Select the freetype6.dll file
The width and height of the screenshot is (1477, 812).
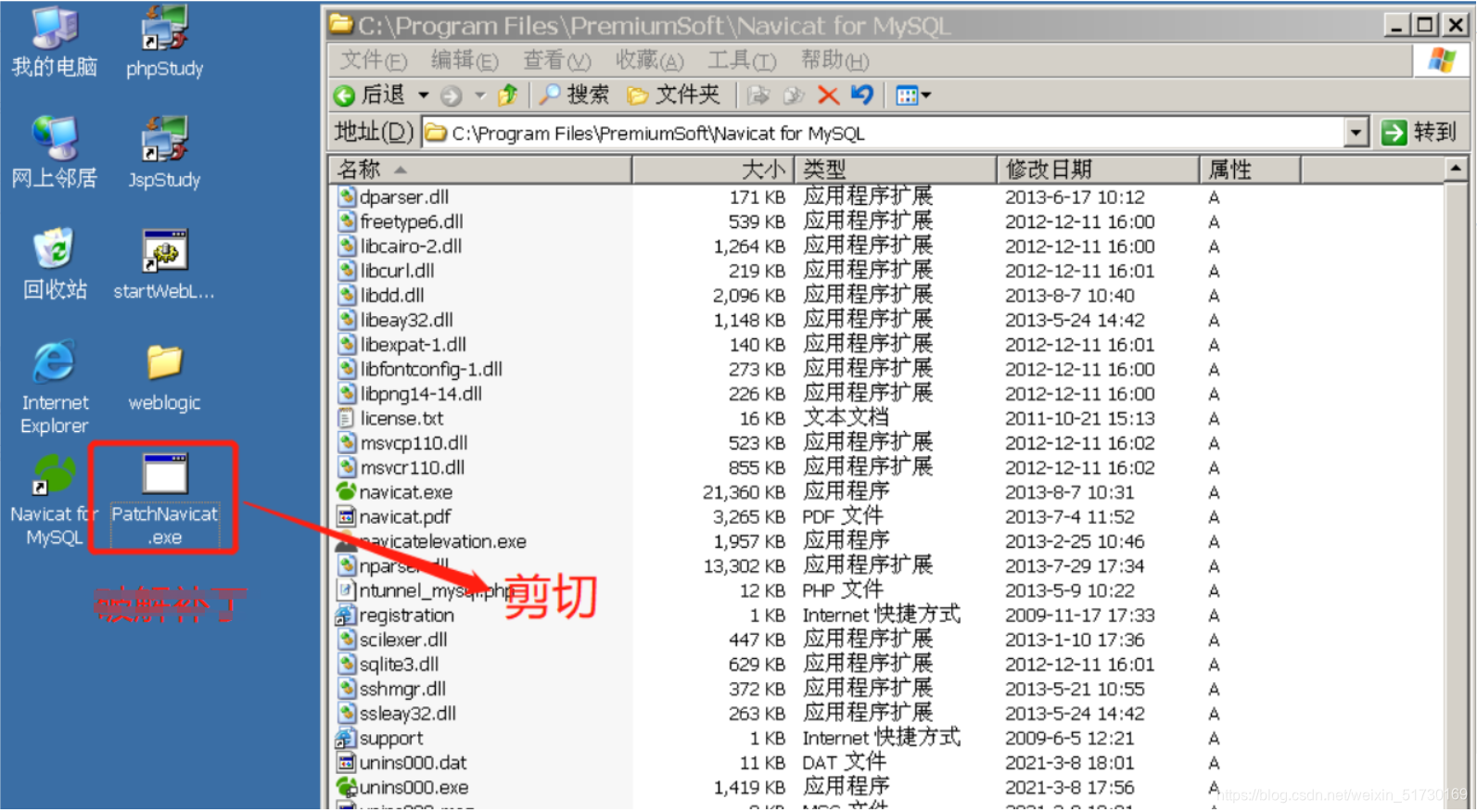pyautogui.click(x=401, y=222)
